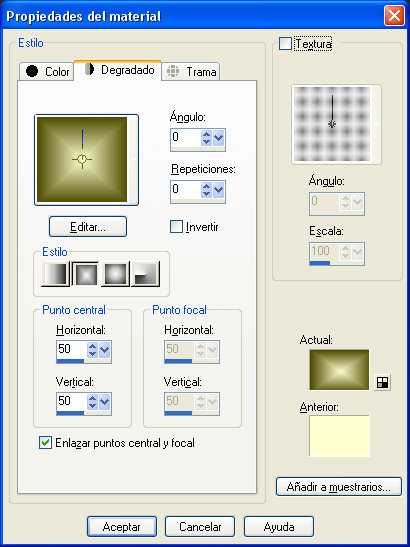The height and width of the screenshot is (547, 410).
Task: Click the swap materials icon beside Actual swatch
Action: click(x=382, y=383)
